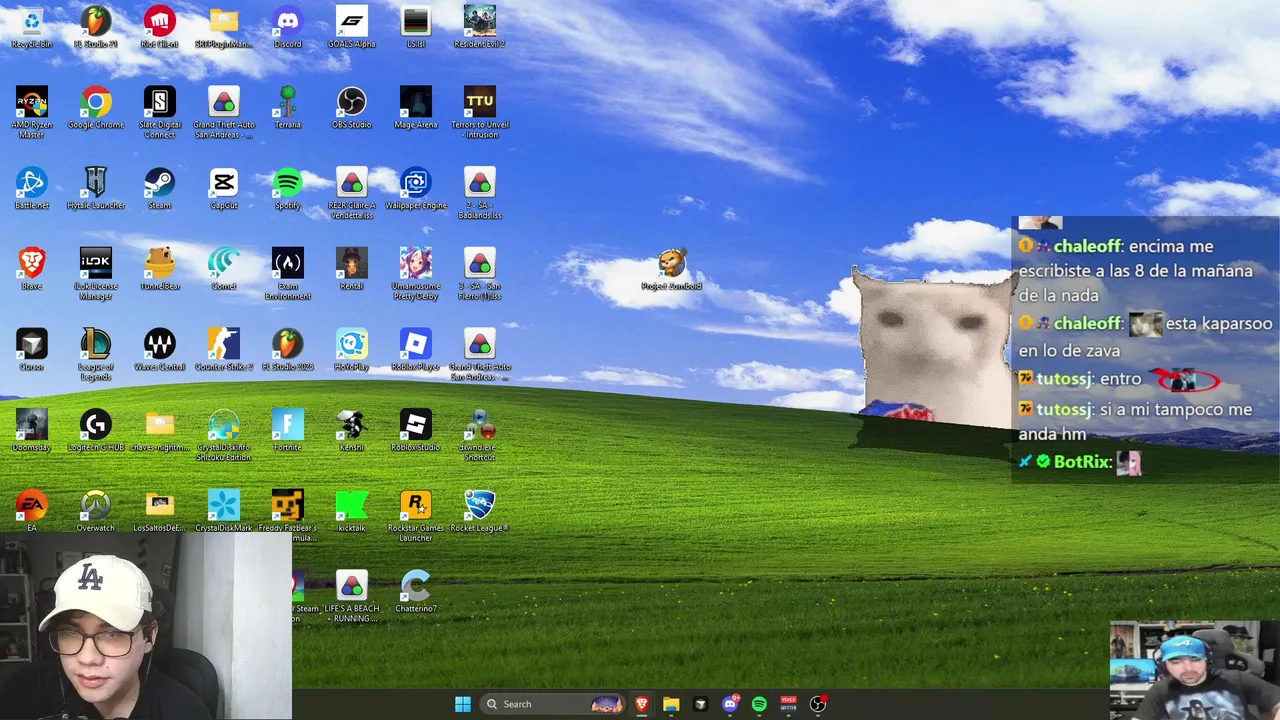The height and width of the screenshot is (720, 1280).
Task: Launch Steam from the desktop
Action: [x=160, y=188]
